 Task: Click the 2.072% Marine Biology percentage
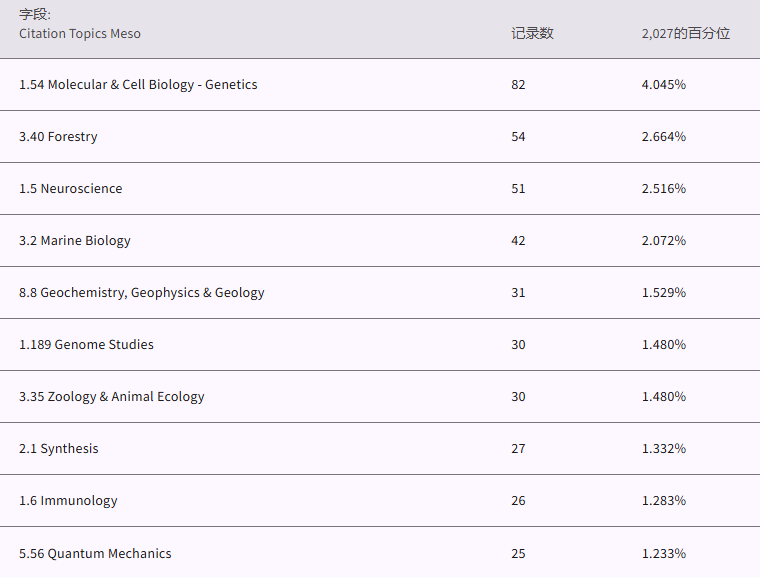click(664, 241)
